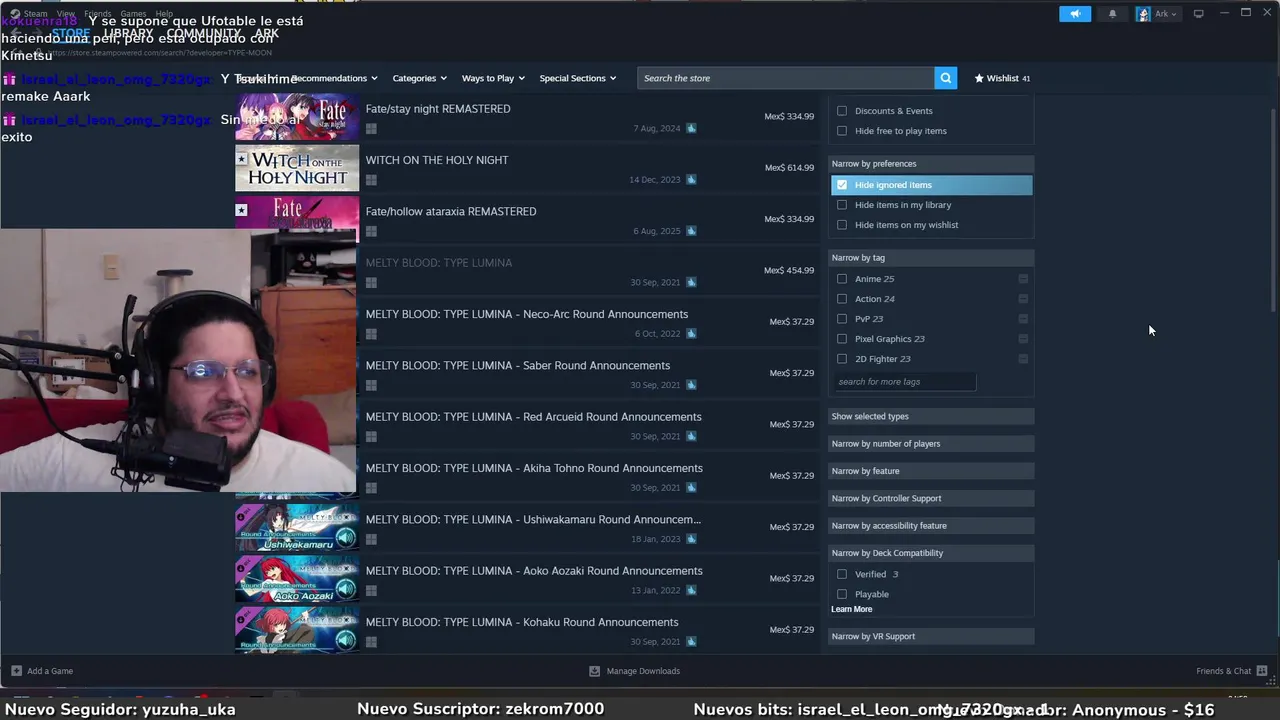Screen dimensions: 1280x720
Task: Open the Ways to Play dropdown
Action: point(493,78)
